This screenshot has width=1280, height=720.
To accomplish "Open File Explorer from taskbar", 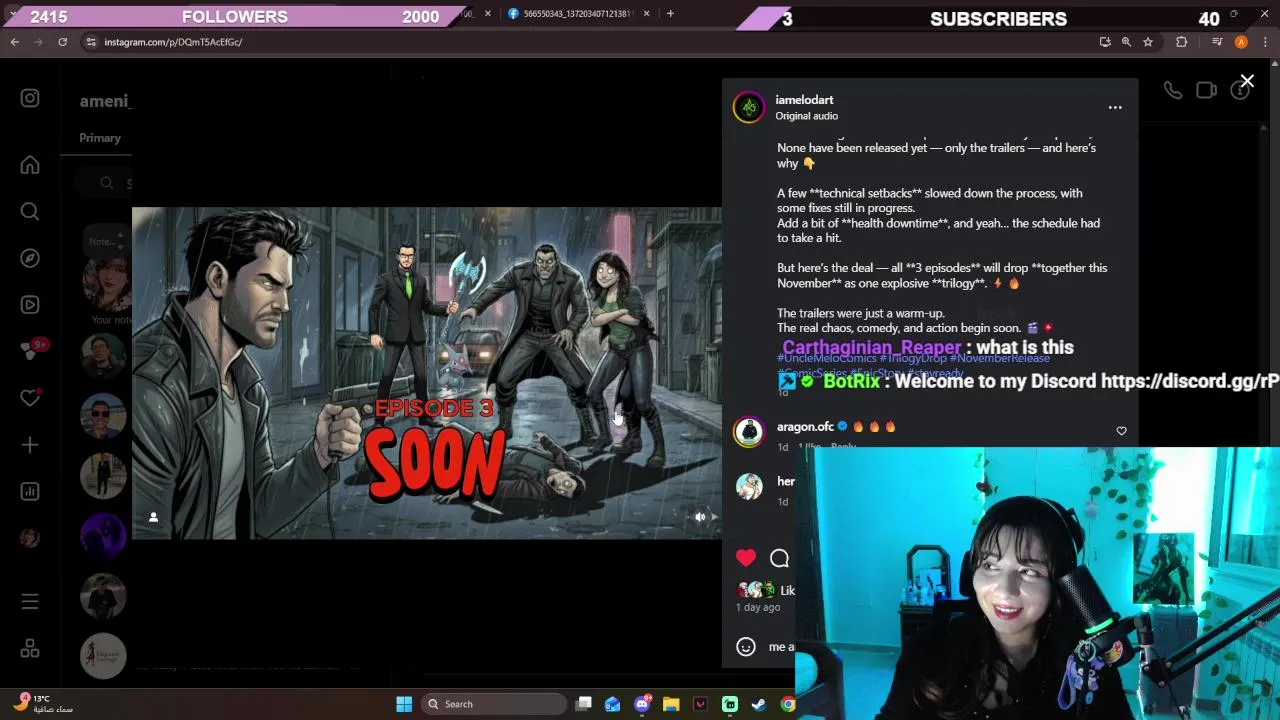I will click(x=671, y=704).
